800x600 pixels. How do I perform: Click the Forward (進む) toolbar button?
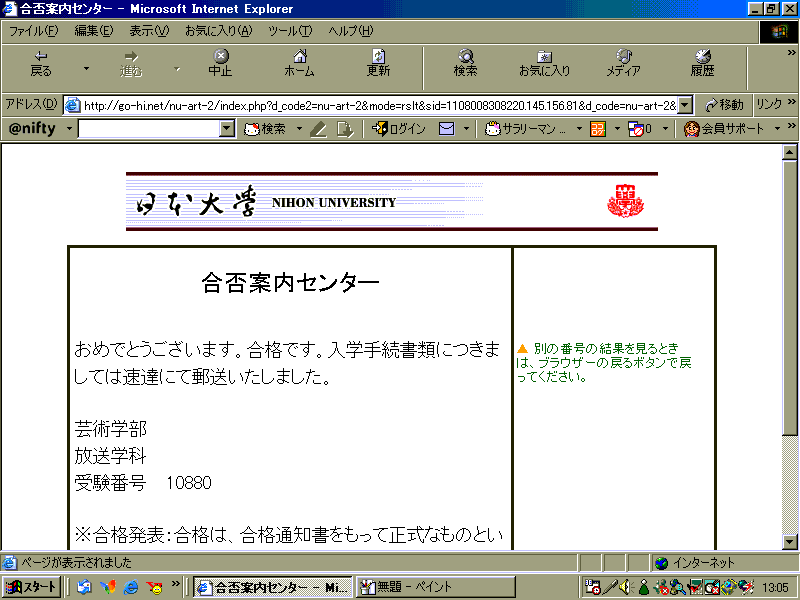click(x=131, y=64)
